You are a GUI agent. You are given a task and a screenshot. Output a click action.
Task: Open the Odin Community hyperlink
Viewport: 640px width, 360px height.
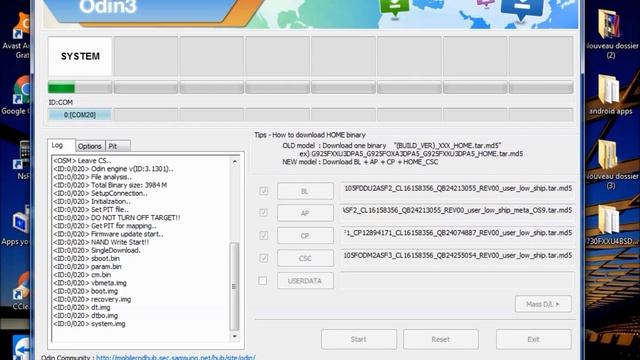176,357
